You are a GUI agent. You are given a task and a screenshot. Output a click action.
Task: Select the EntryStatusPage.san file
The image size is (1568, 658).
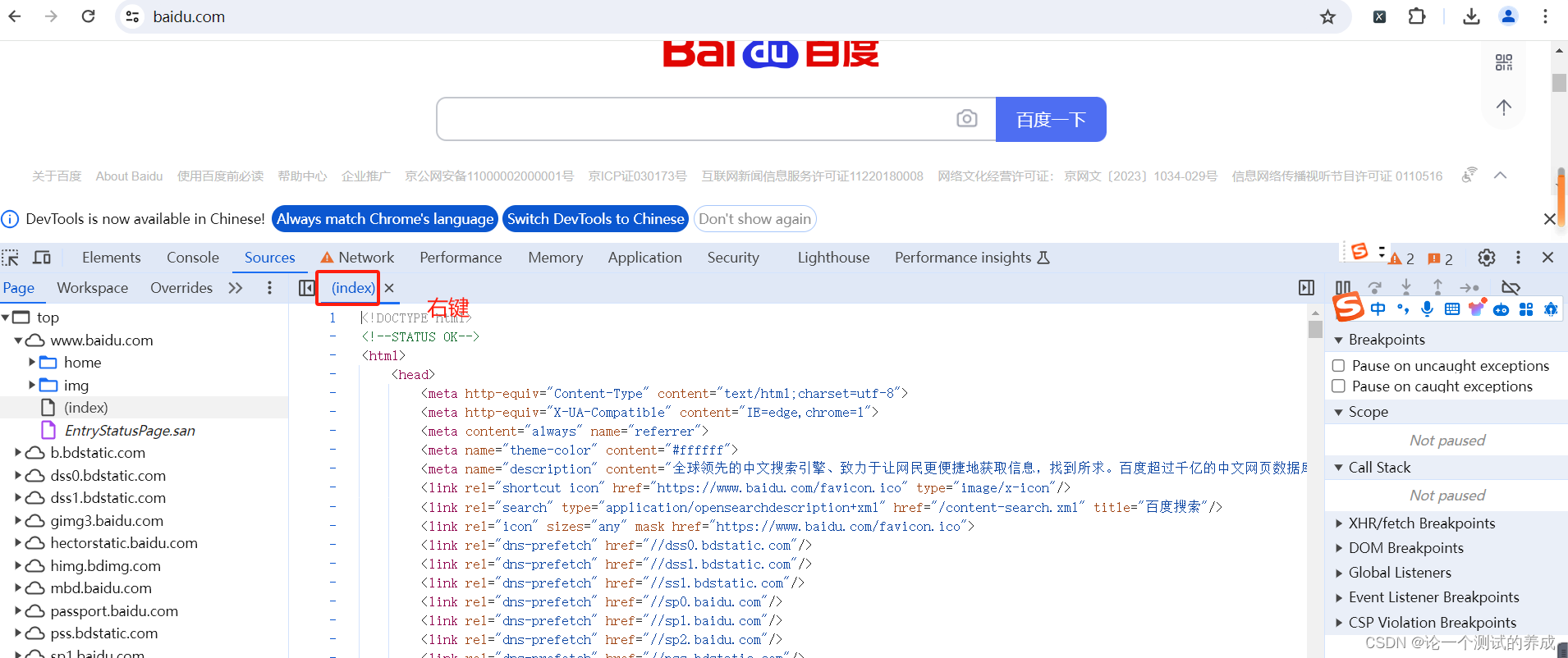(x=130, y=431)
